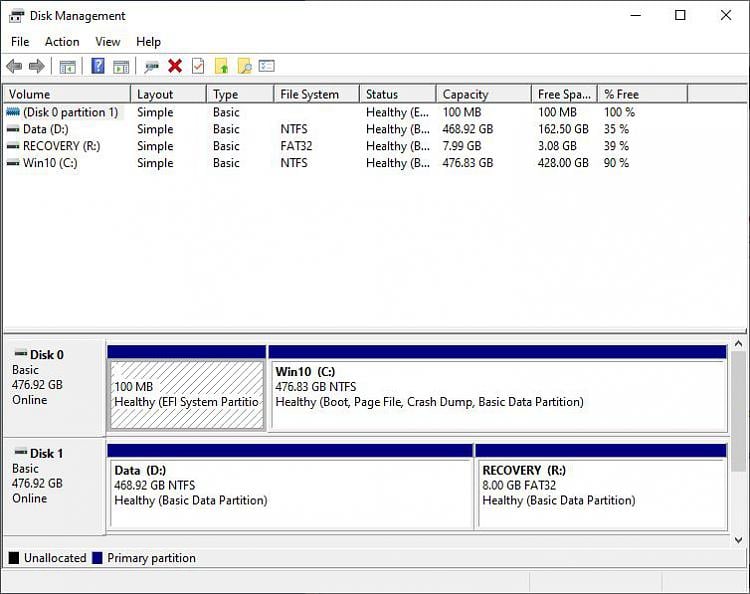Click the Healthy (E... status cell
This screenshot has height=594, width=750.
coord(397,112)
